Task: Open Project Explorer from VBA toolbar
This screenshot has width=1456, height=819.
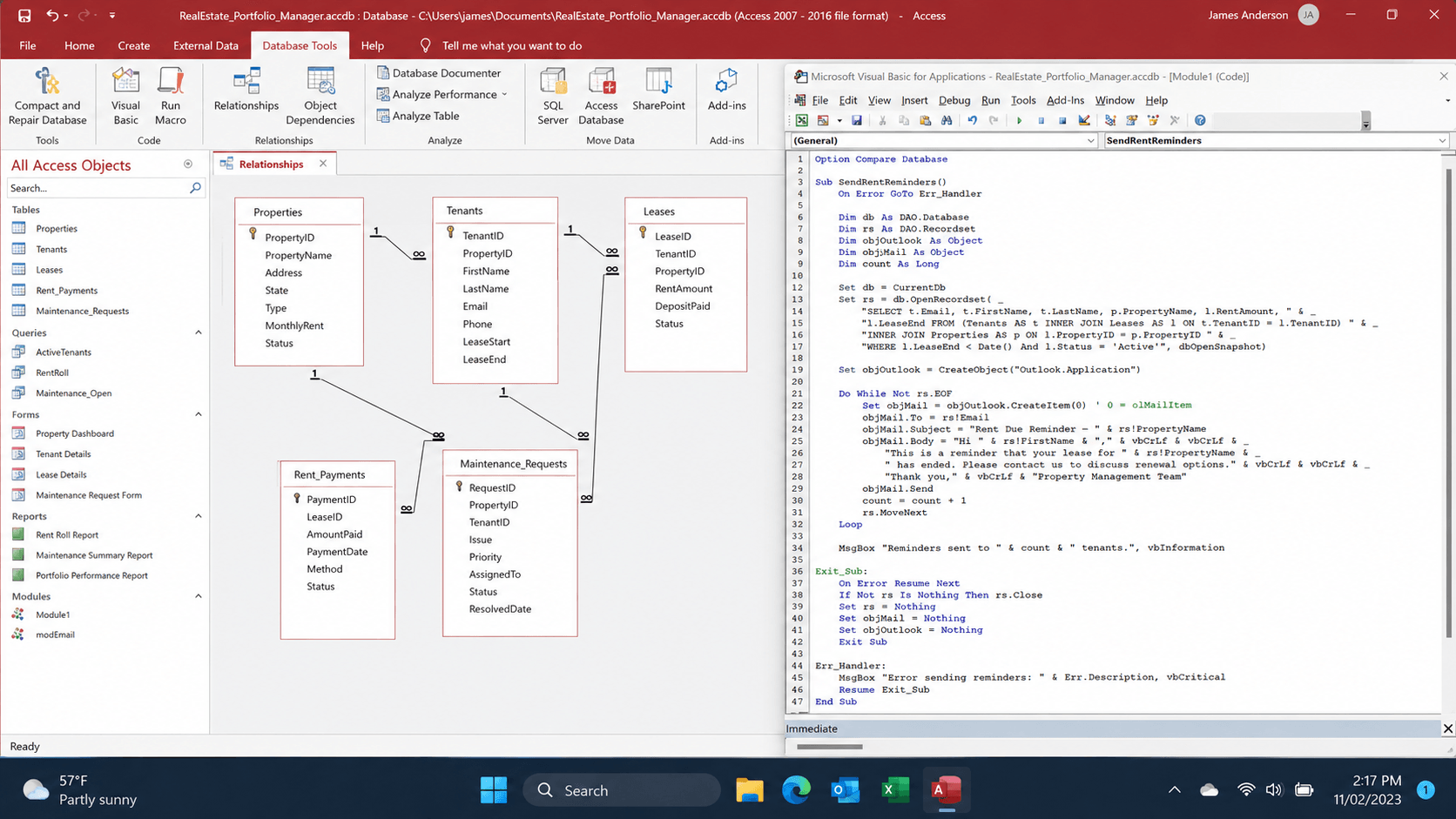Action: pos(1110,120)
